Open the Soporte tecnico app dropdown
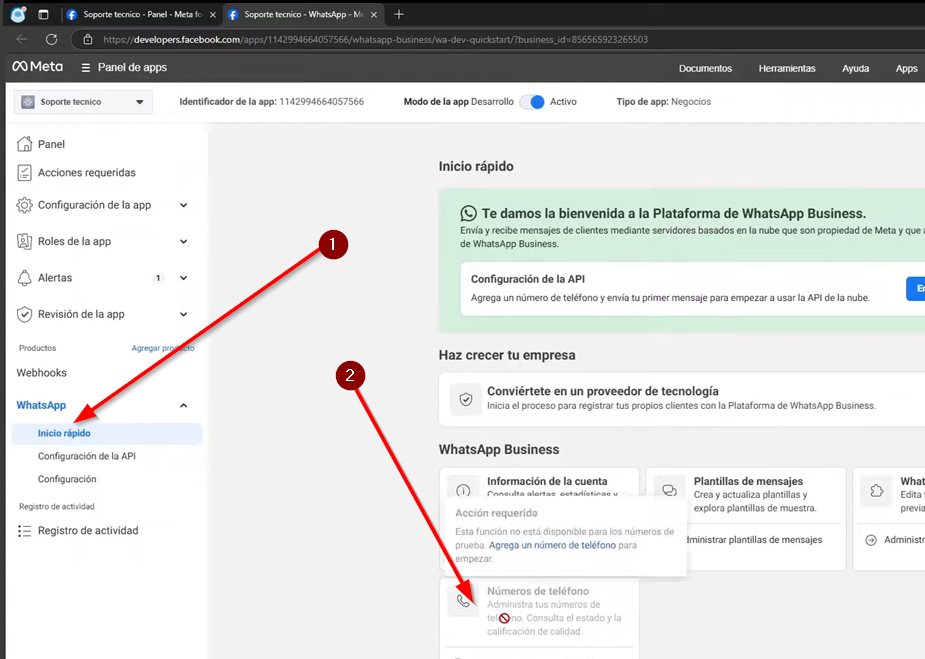The image size is (925, 659). [83, 102]
